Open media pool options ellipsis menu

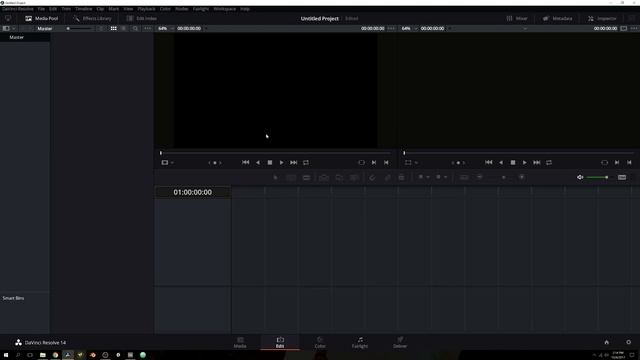point(147,29)
